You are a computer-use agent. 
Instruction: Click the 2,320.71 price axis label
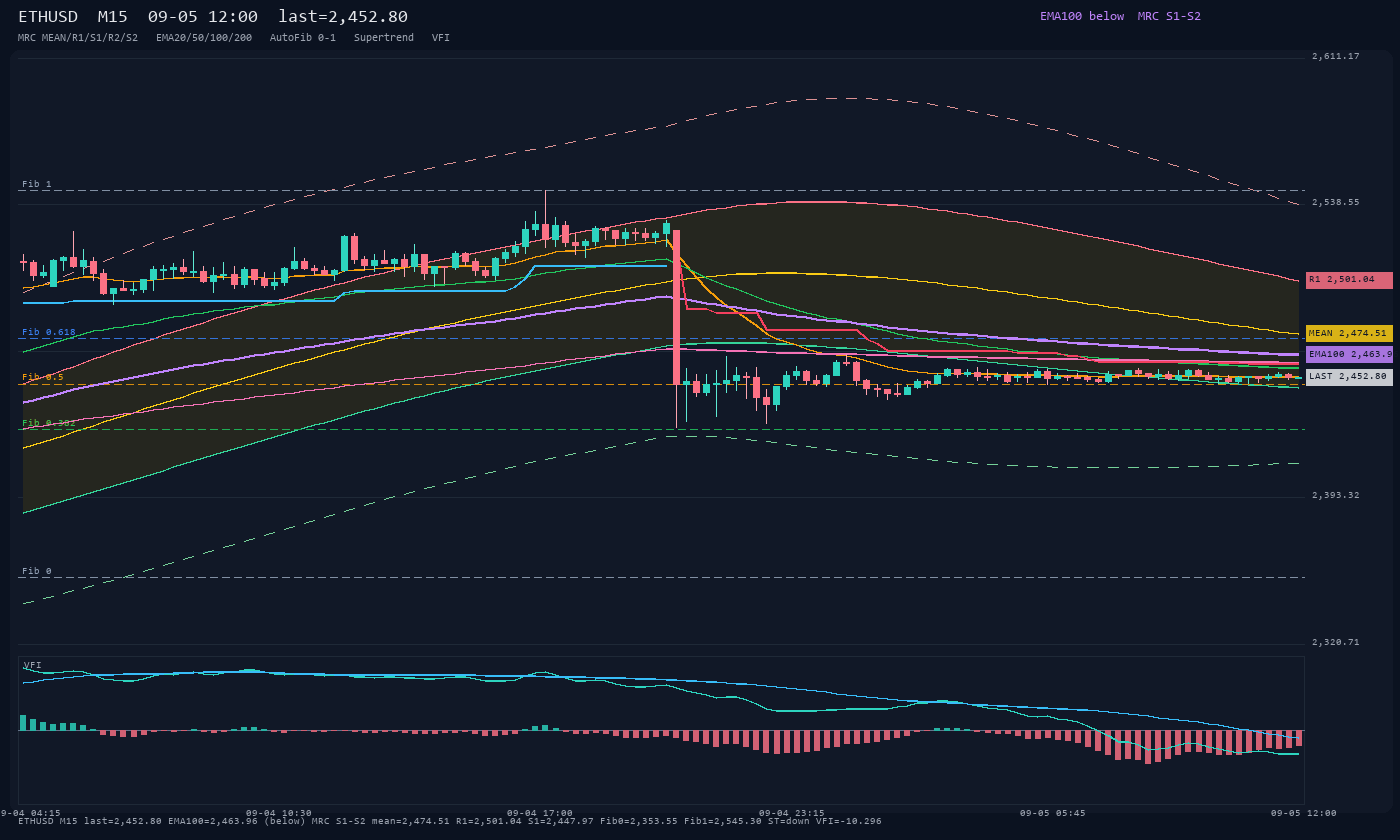1336,642
